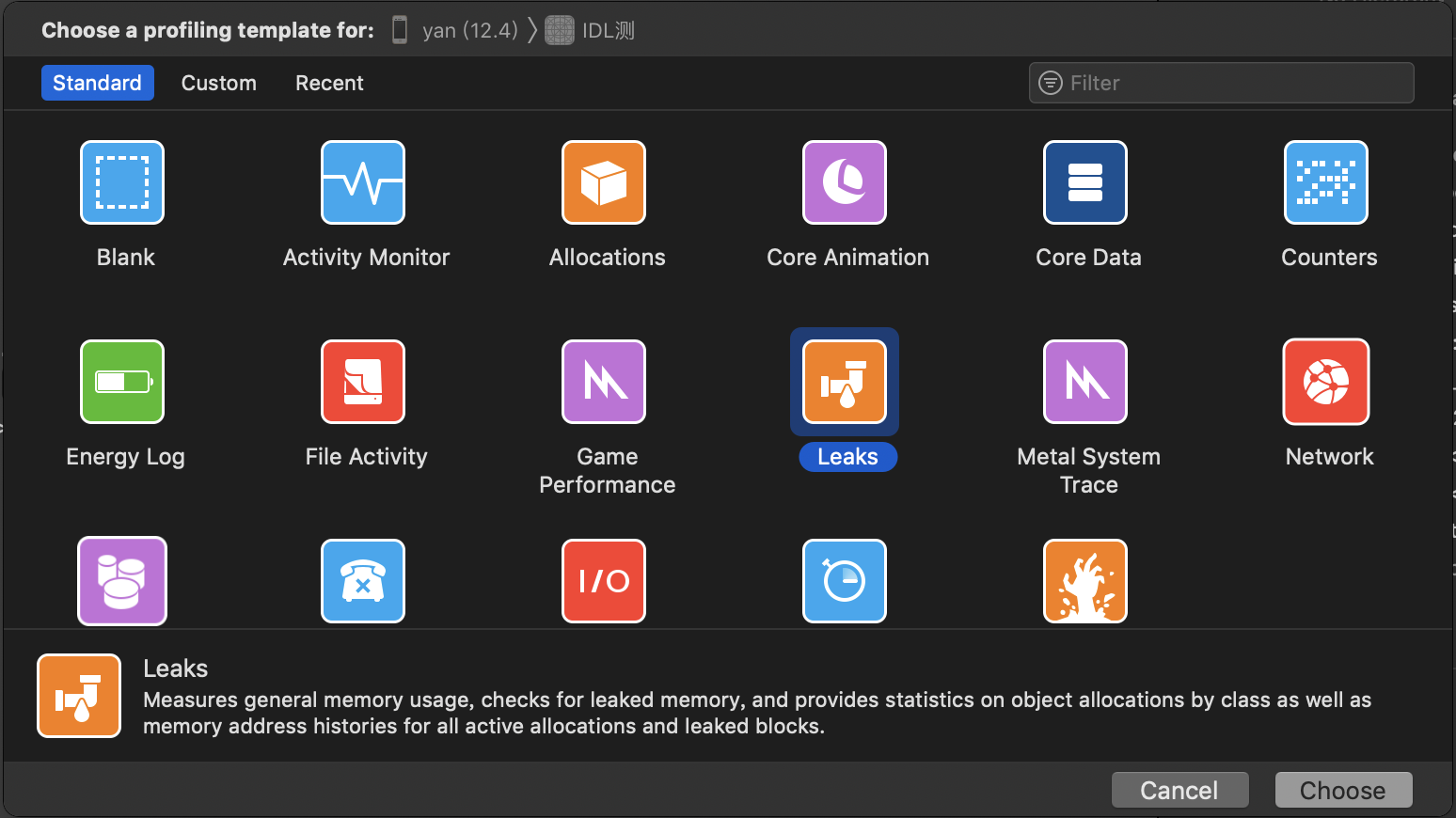This screenshot has width=1456, height=818.
Task: Select the Game Performance template
Action: (x=604, y=382)
